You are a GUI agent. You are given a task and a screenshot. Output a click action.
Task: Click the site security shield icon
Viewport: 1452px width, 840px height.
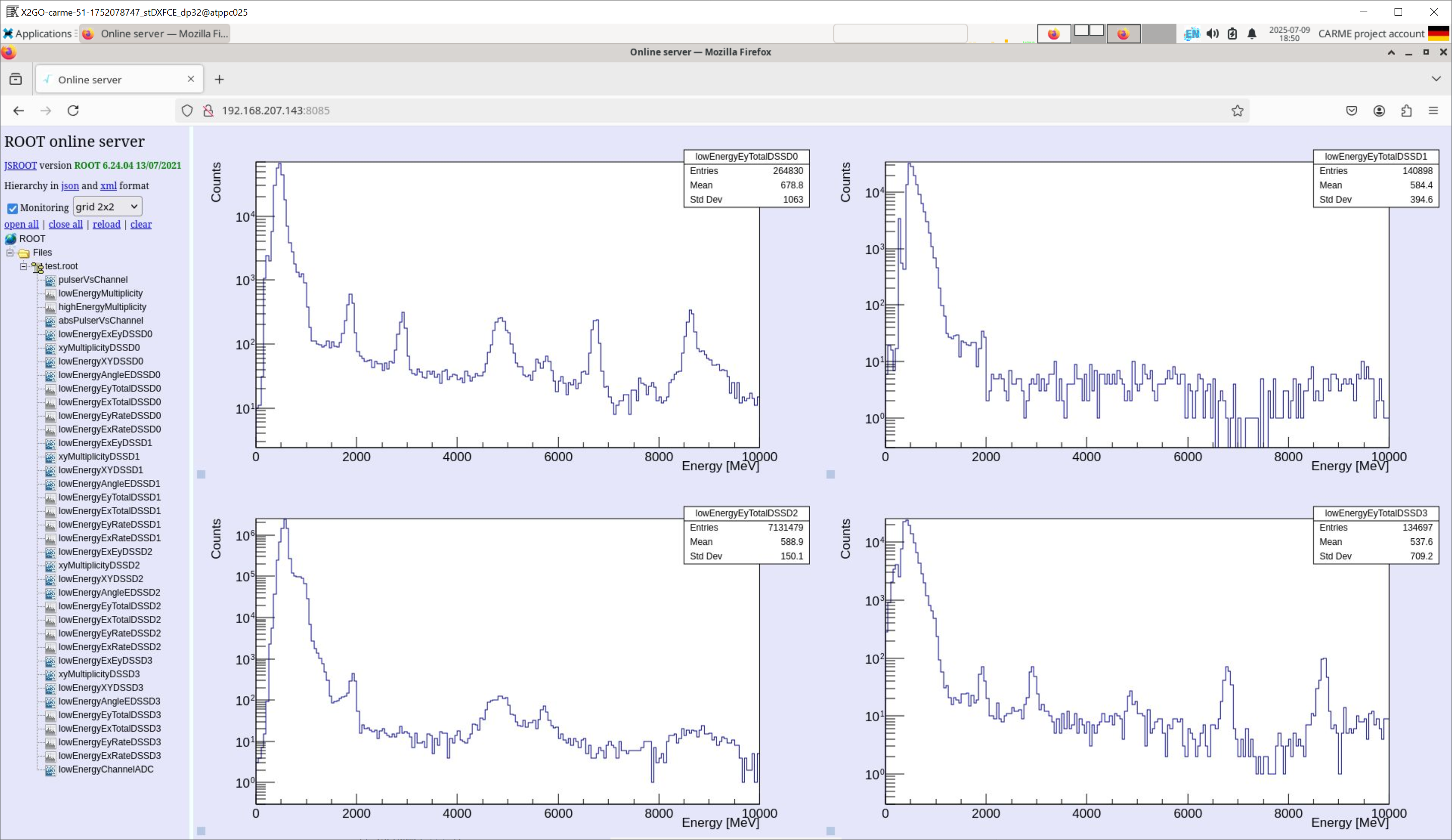pyautogui.click(x=187, y=111)
